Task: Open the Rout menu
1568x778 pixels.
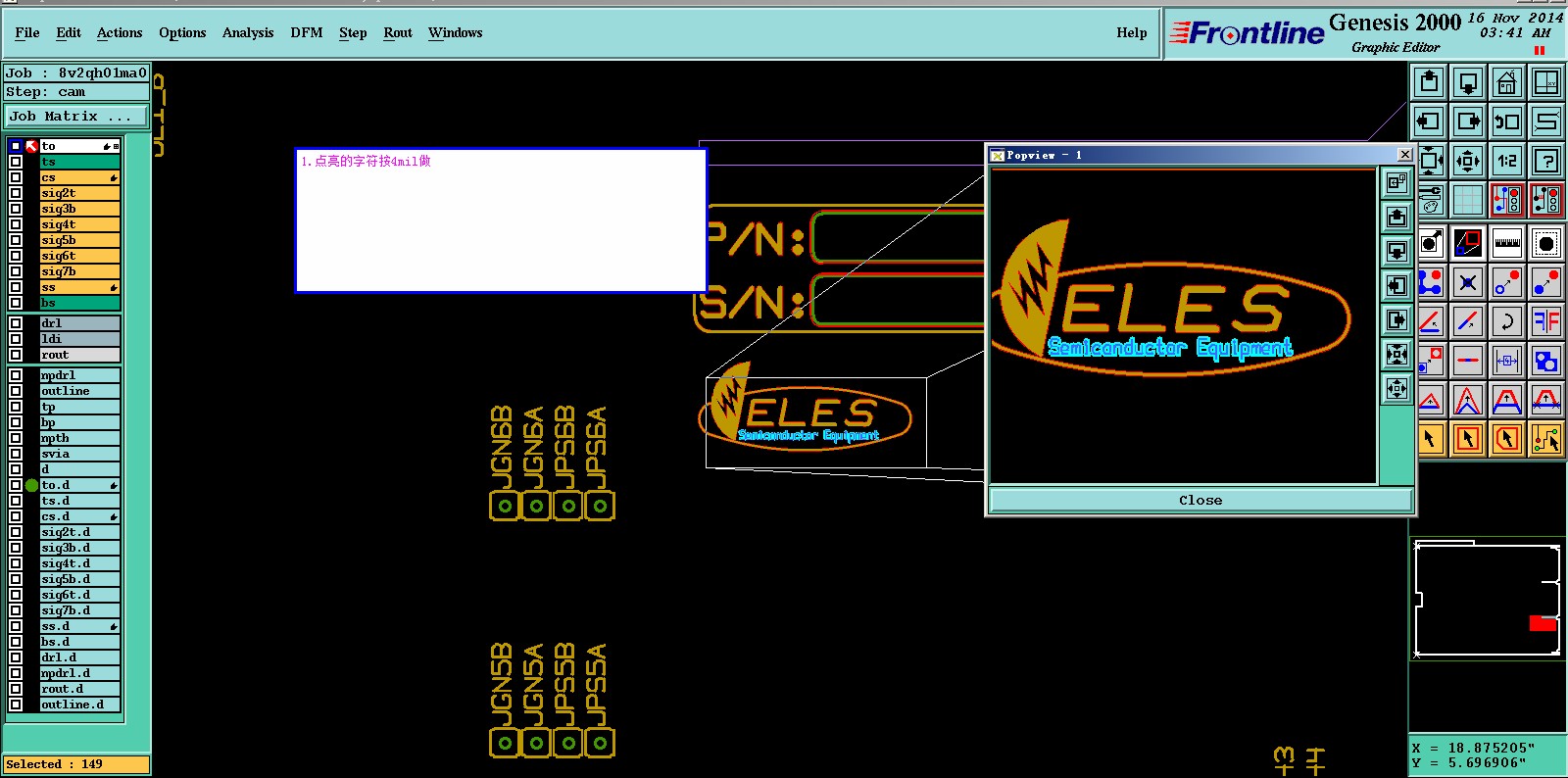Action: pos(398,32)
